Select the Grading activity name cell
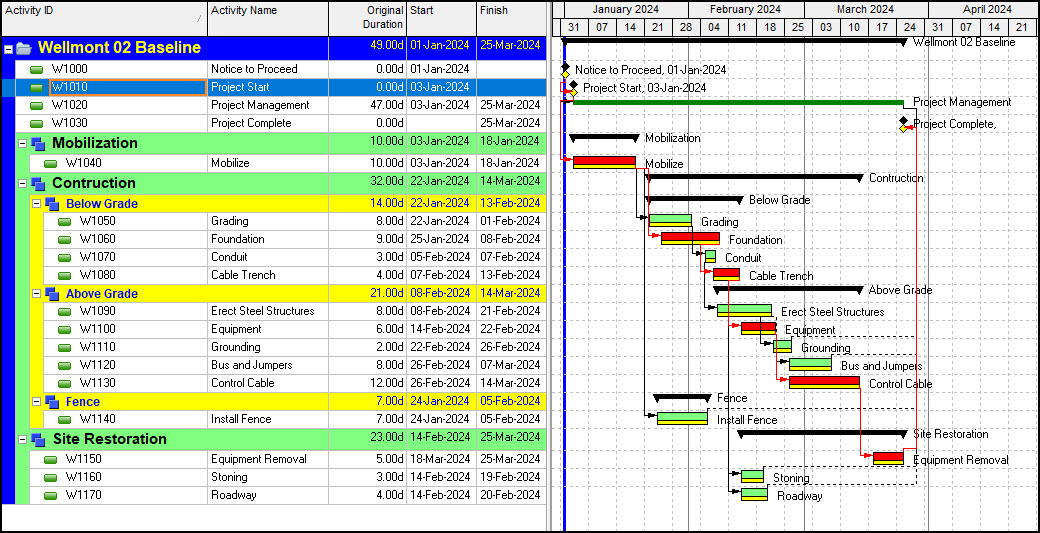Viewport: 1040px width, 533px height. (268, 221)
